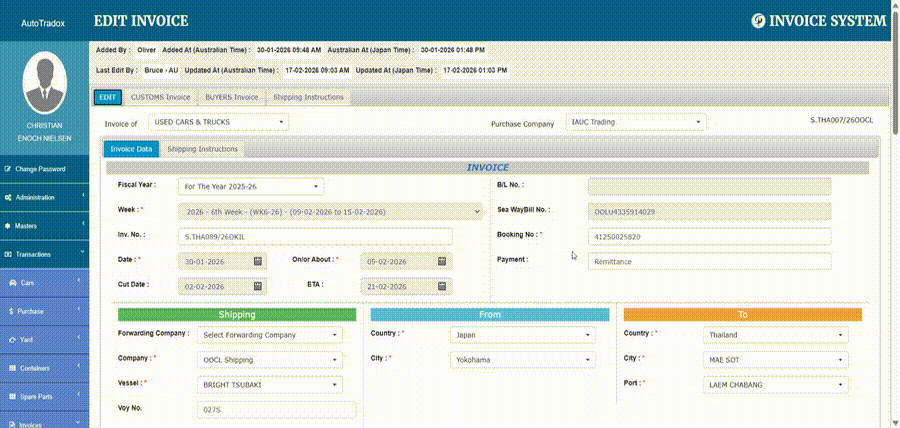This screenshot has width=900, height=428.
Task: Expand the Yard submenu chevron
Action: (78, 337)
